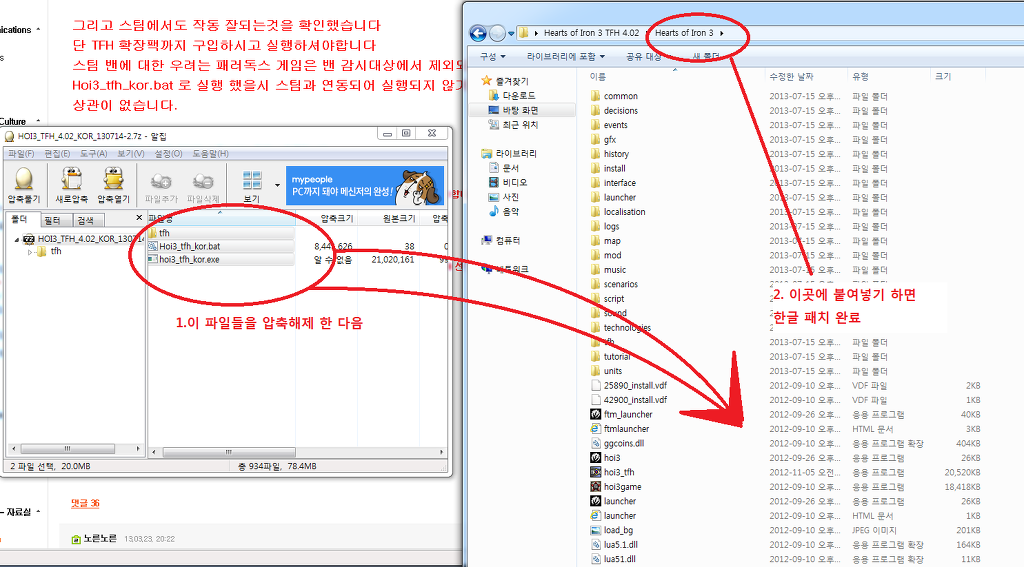
Task: Open the 편집(E) menu in ALZip
Action: [x=57, y=154]
